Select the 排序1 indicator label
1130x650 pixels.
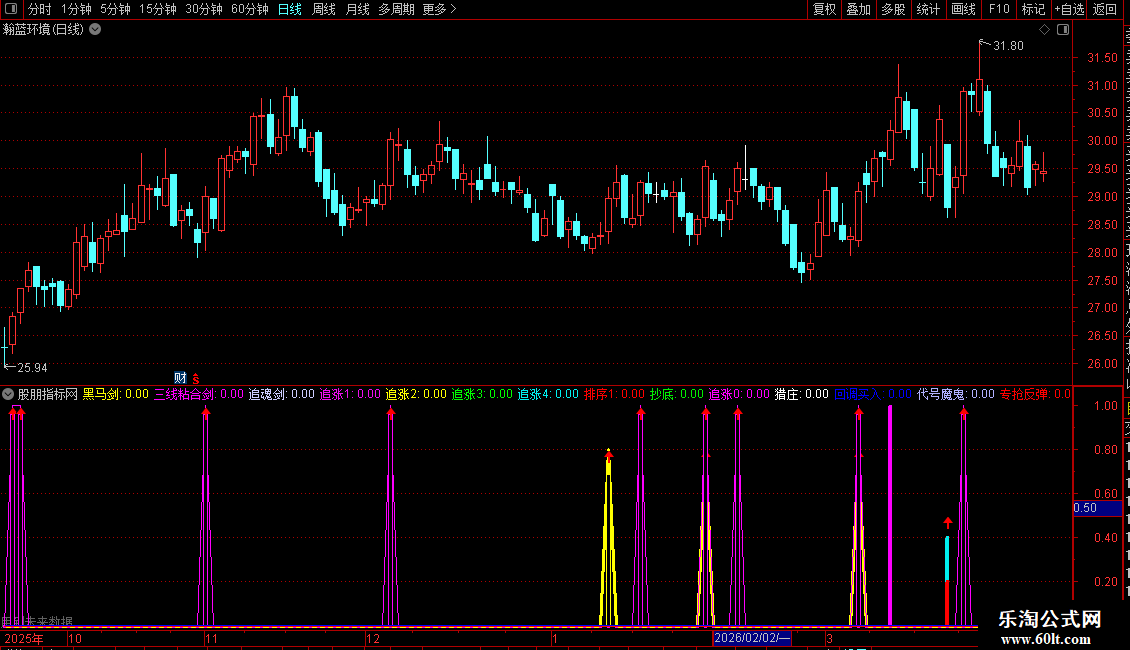[x=614, y=394]
